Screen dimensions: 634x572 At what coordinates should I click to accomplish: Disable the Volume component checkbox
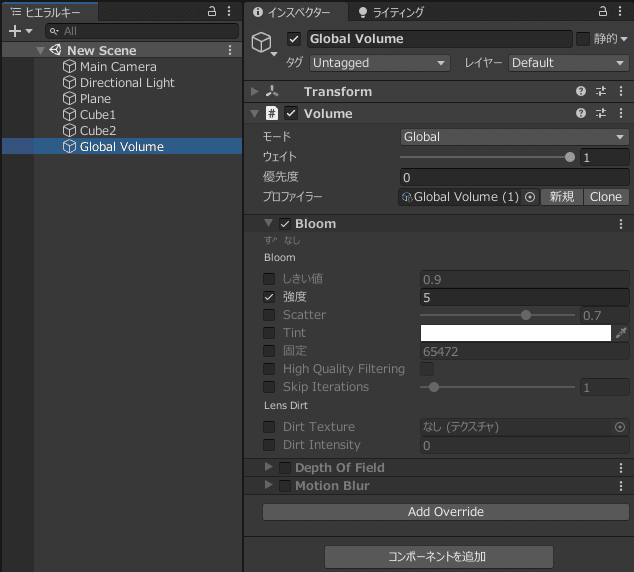291,113
